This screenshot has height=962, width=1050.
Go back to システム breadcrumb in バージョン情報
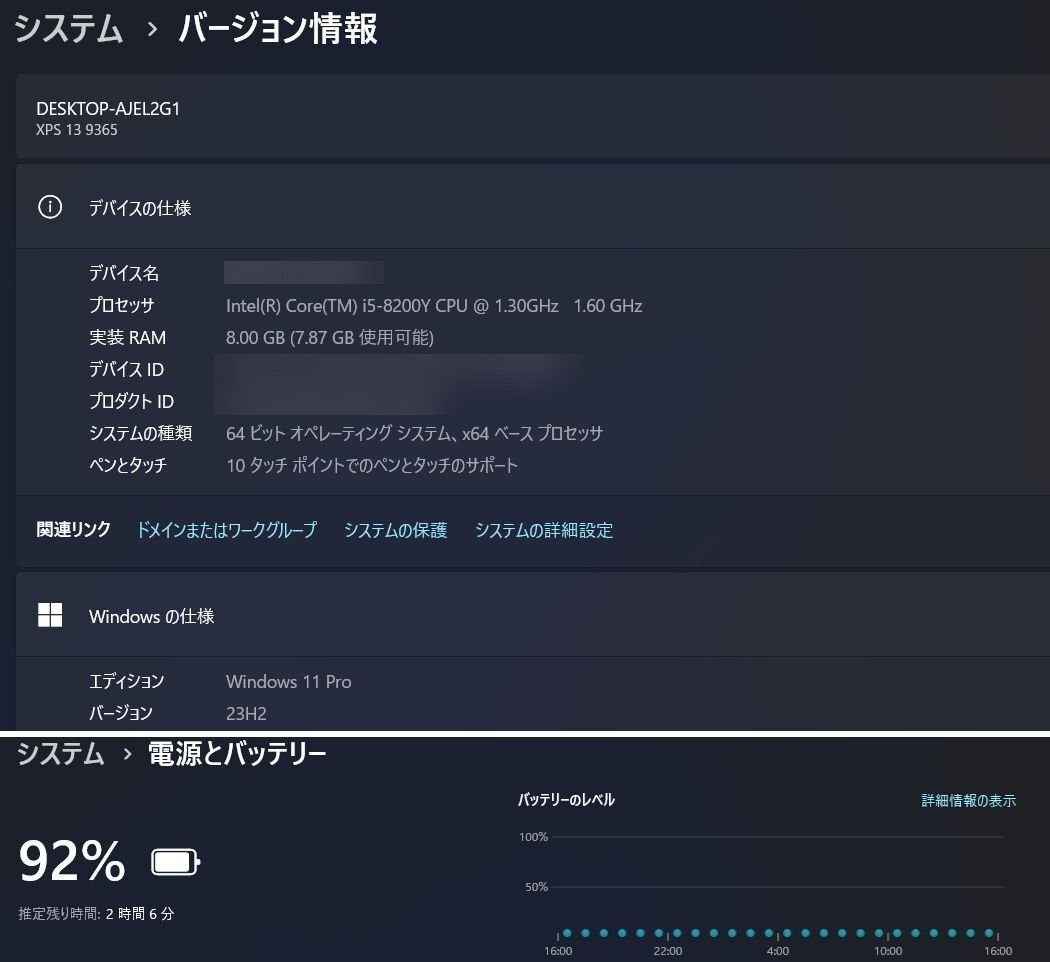(68, 29)
